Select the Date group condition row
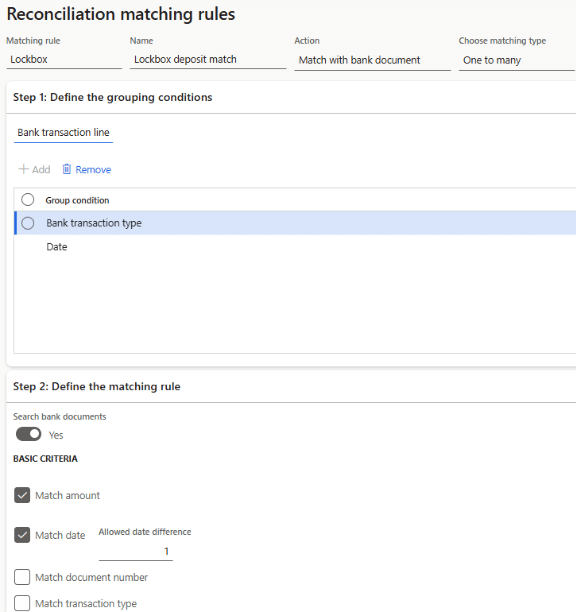 point(295,247)
